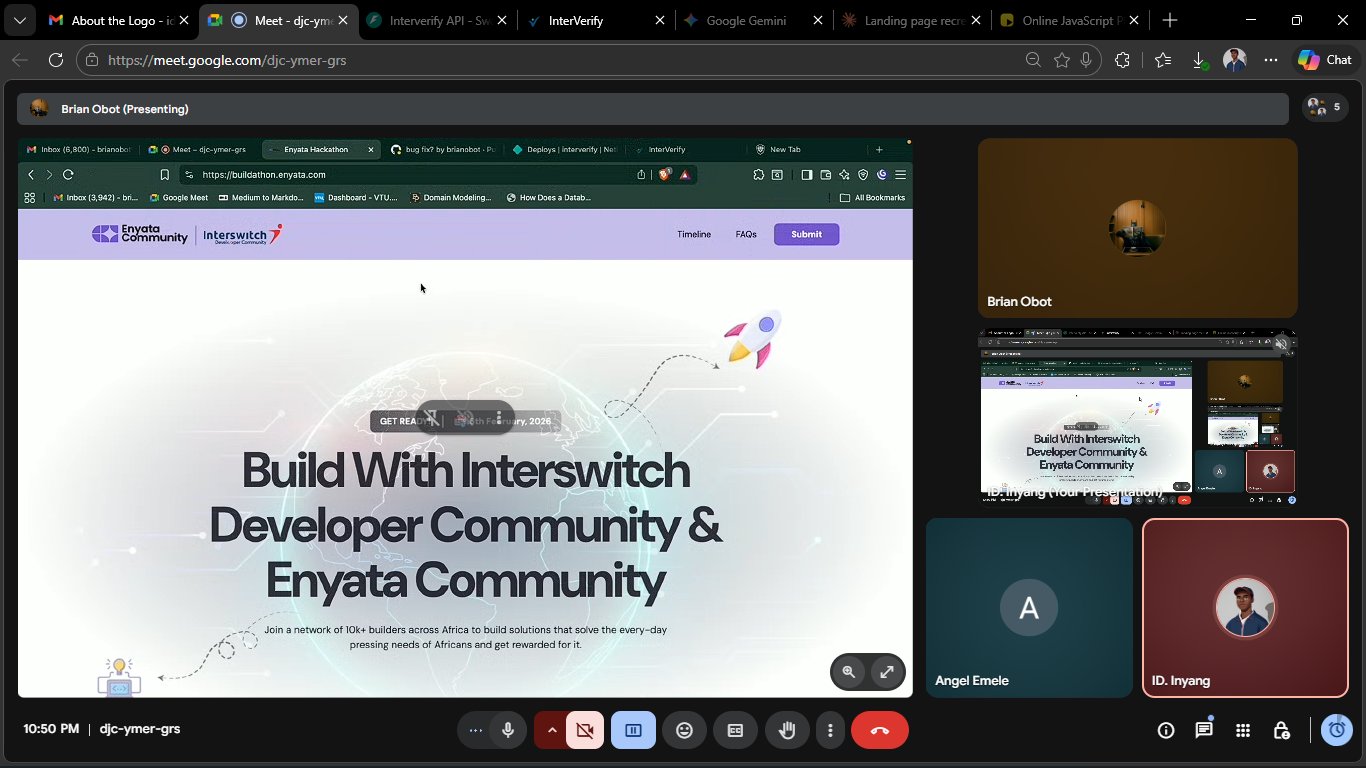The image size is (1366, 768).
Task: Select Angel Emele's participant tile
Action: coord(1029,607)
